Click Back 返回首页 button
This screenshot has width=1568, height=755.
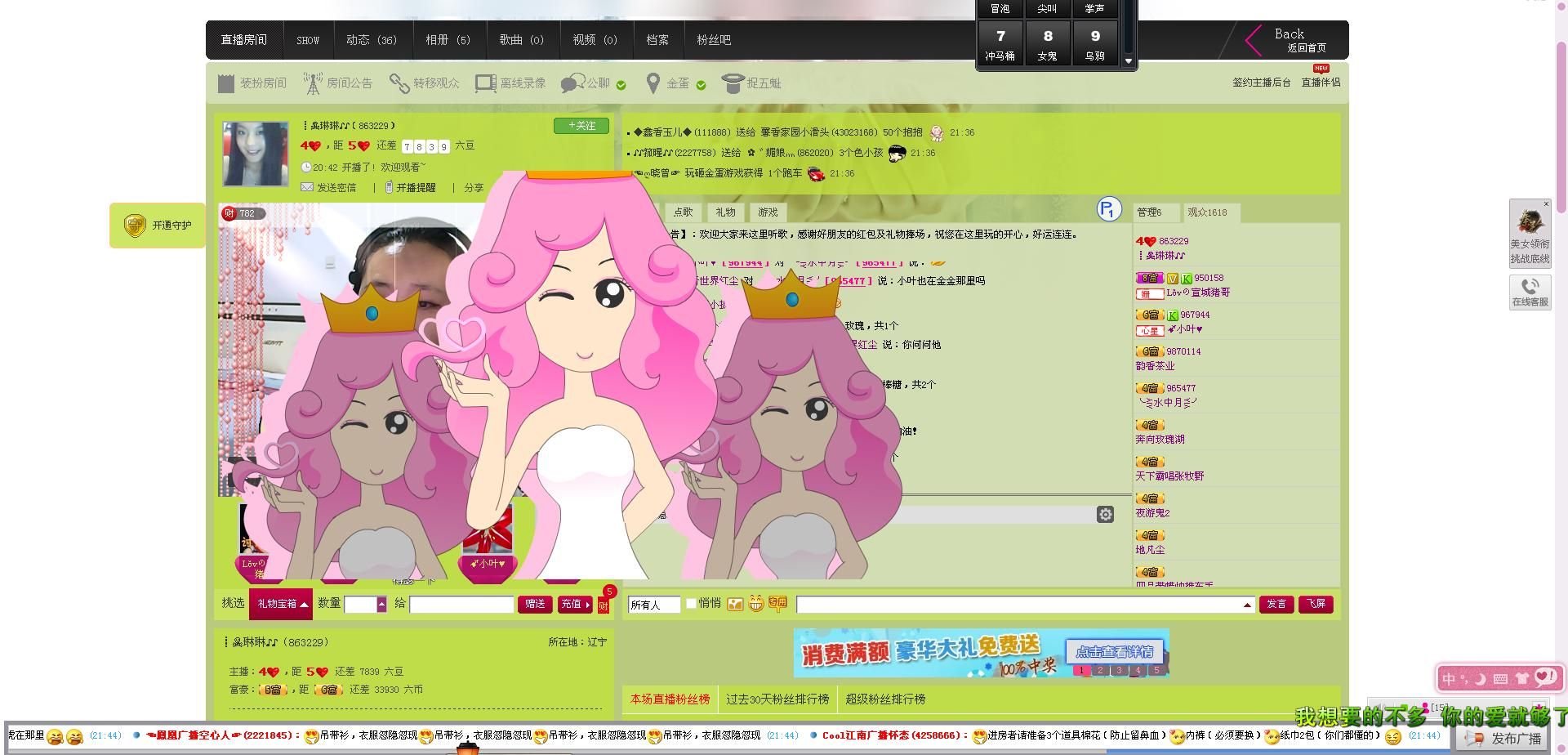click(x=1288, y=40)
